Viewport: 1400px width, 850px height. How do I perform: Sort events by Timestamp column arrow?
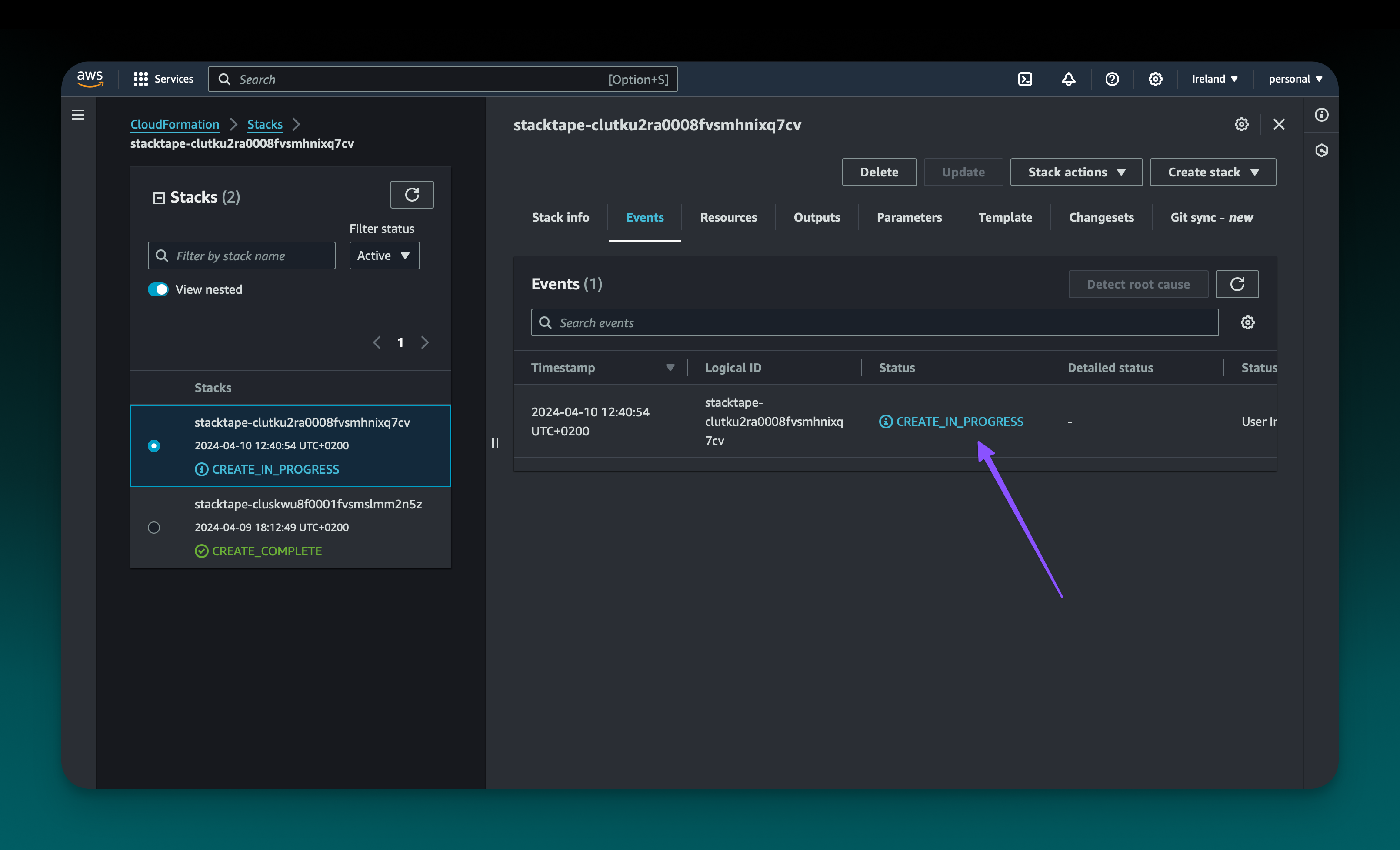pos(670,368)
